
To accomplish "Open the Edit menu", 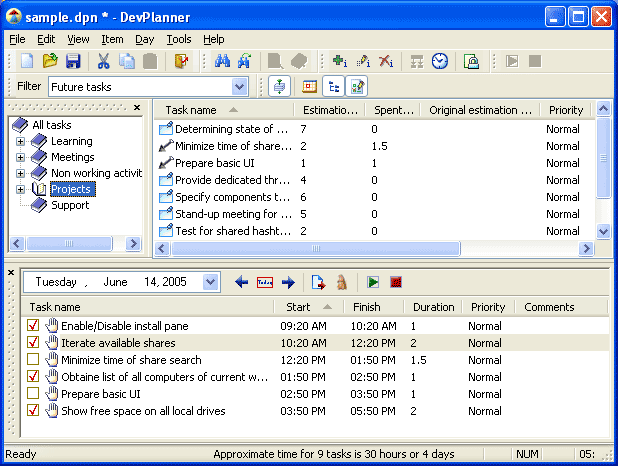I will [46, 39].
